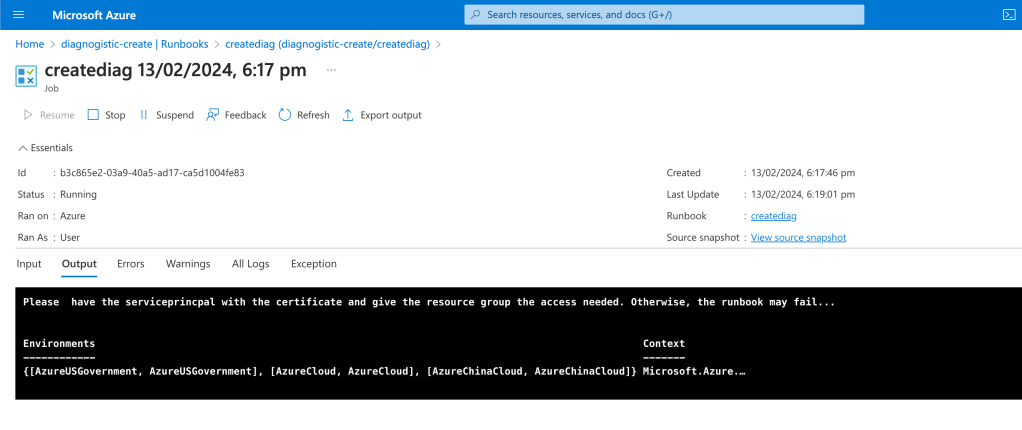Focus the Search resources, services, and docs field
Screen dimensions: 1022x430
[664, 14]
